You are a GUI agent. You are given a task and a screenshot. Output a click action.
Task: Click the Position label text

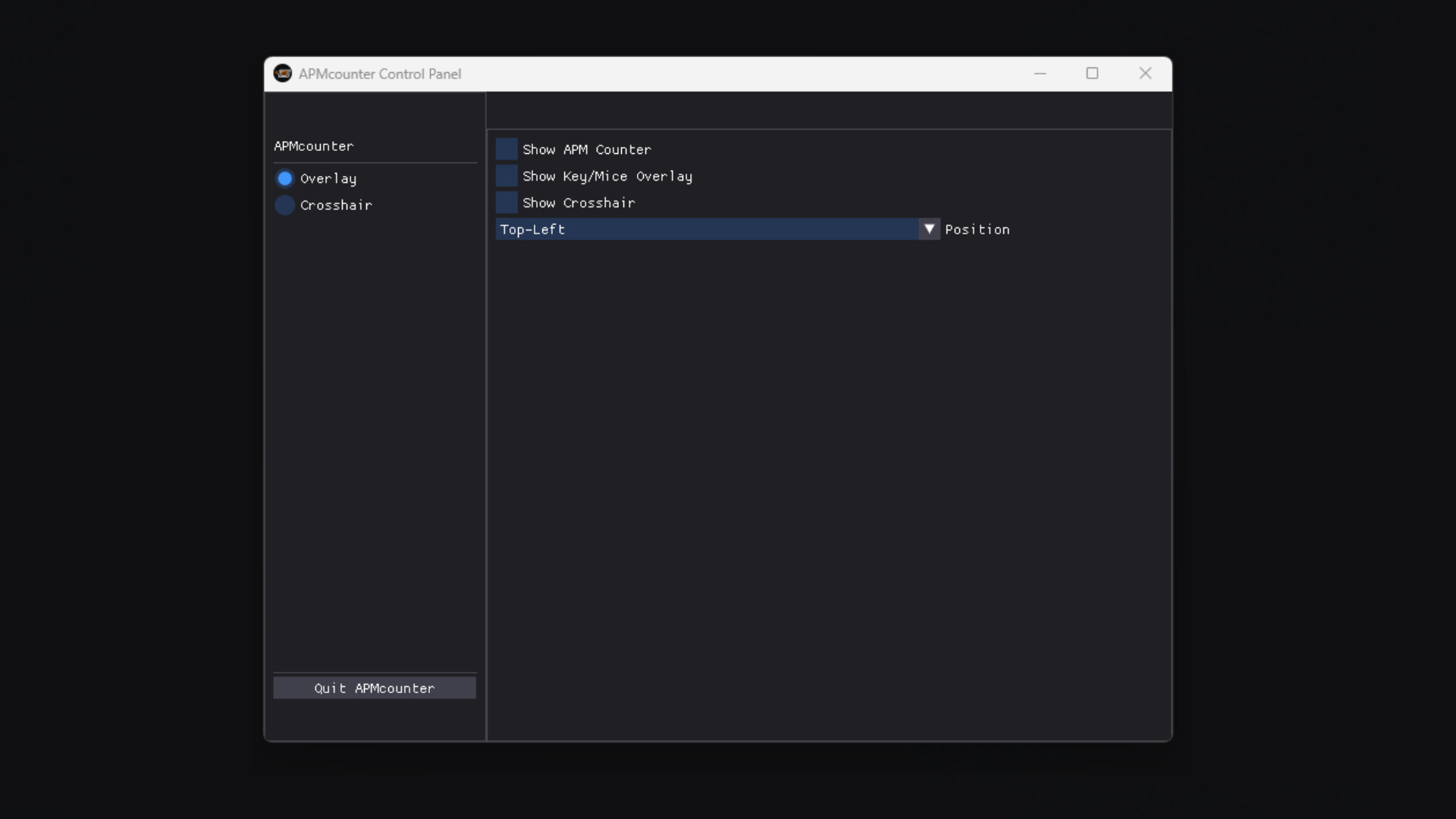tap(977, 229)
